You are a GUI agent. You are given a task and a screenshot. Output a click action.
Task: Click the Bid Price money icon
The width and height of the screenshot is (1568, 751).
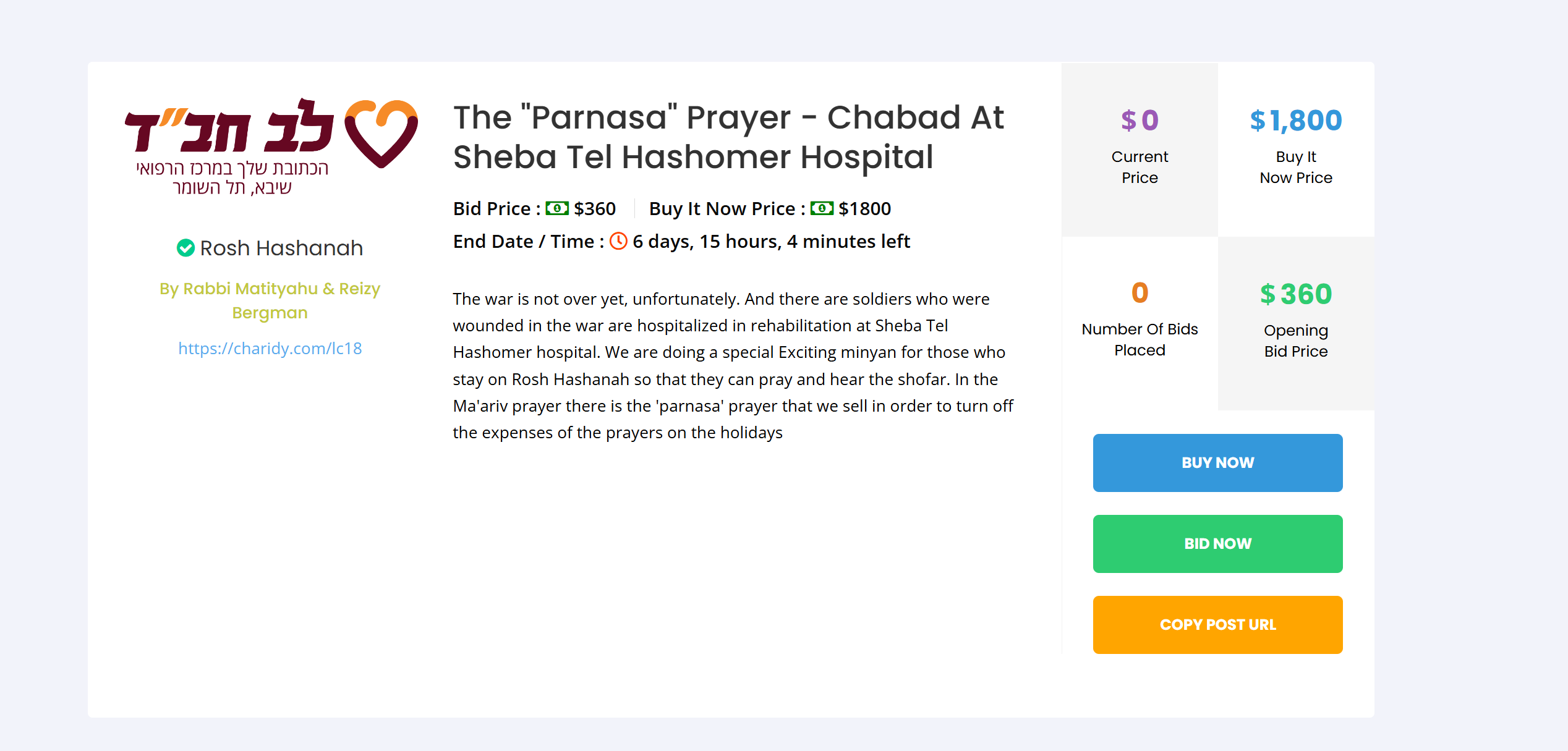556,208
